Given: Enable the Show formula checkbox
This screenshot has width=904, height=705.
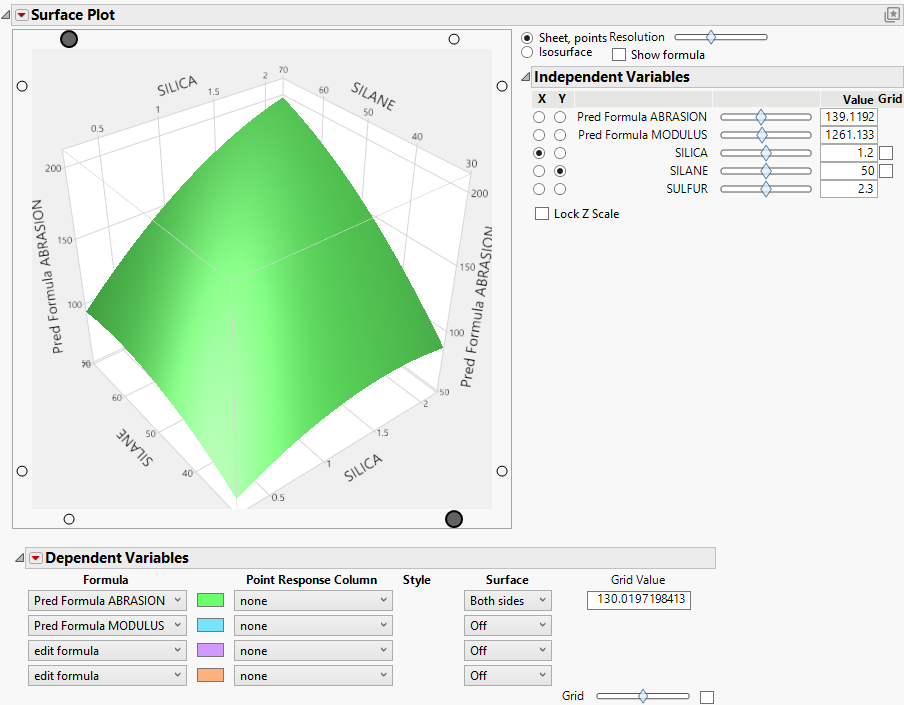Looking at the screenshot, I should point(618,55).
